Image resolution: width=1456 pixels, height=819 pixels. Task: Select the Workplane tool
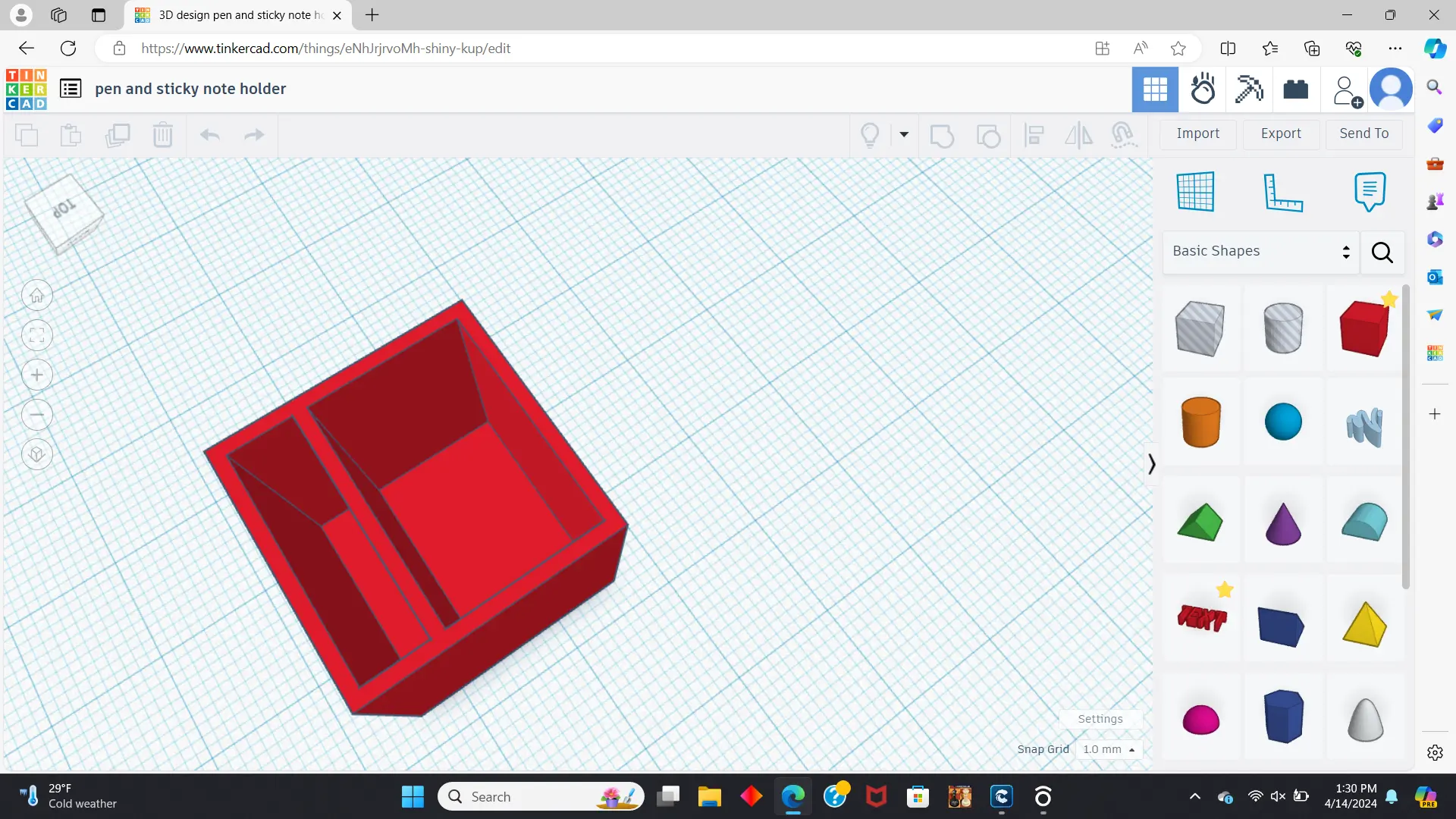pos(1196,192)
